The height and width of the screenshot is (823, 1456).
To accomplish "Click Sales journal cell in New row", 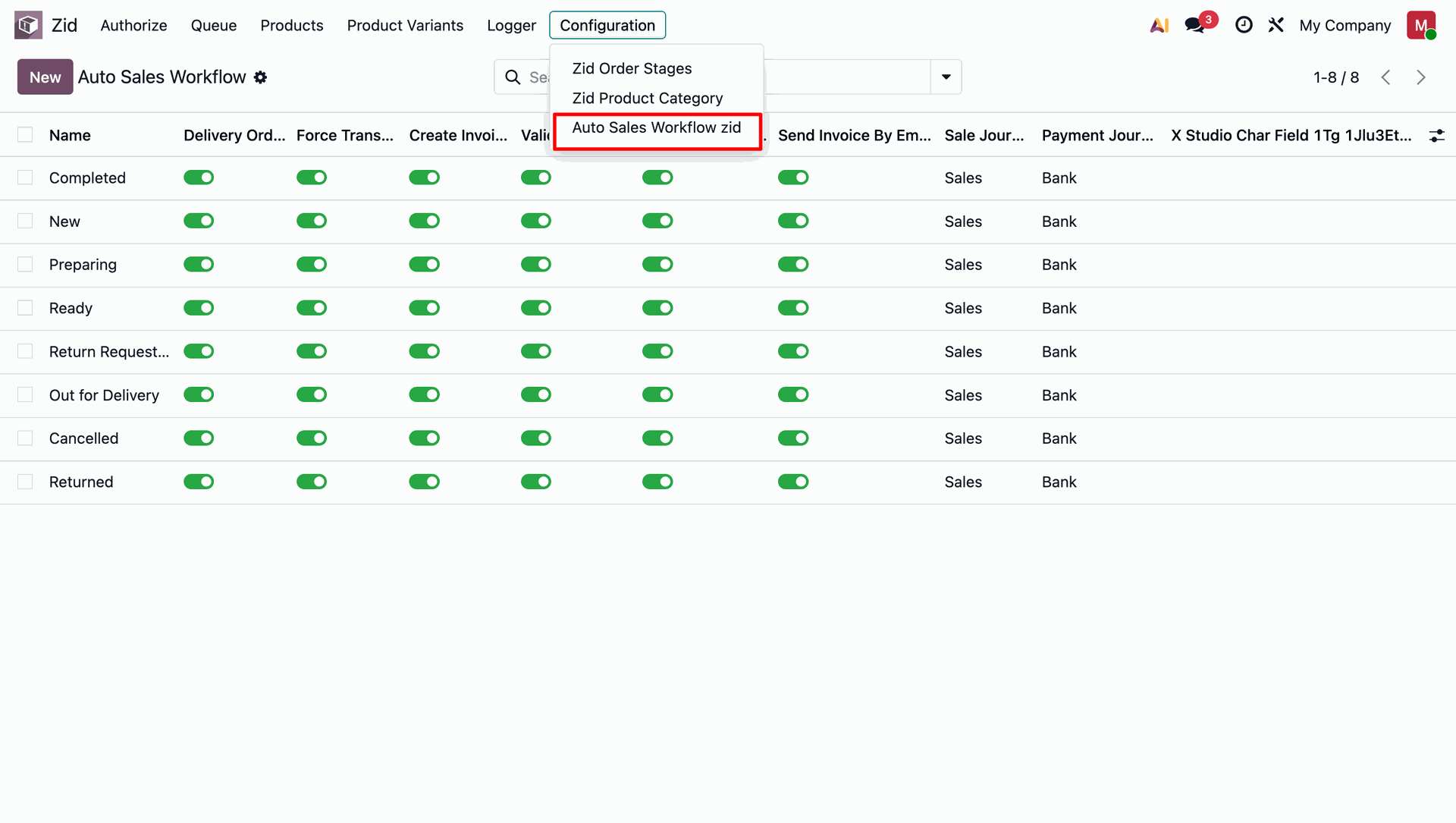I will click(x=963, y=221).
